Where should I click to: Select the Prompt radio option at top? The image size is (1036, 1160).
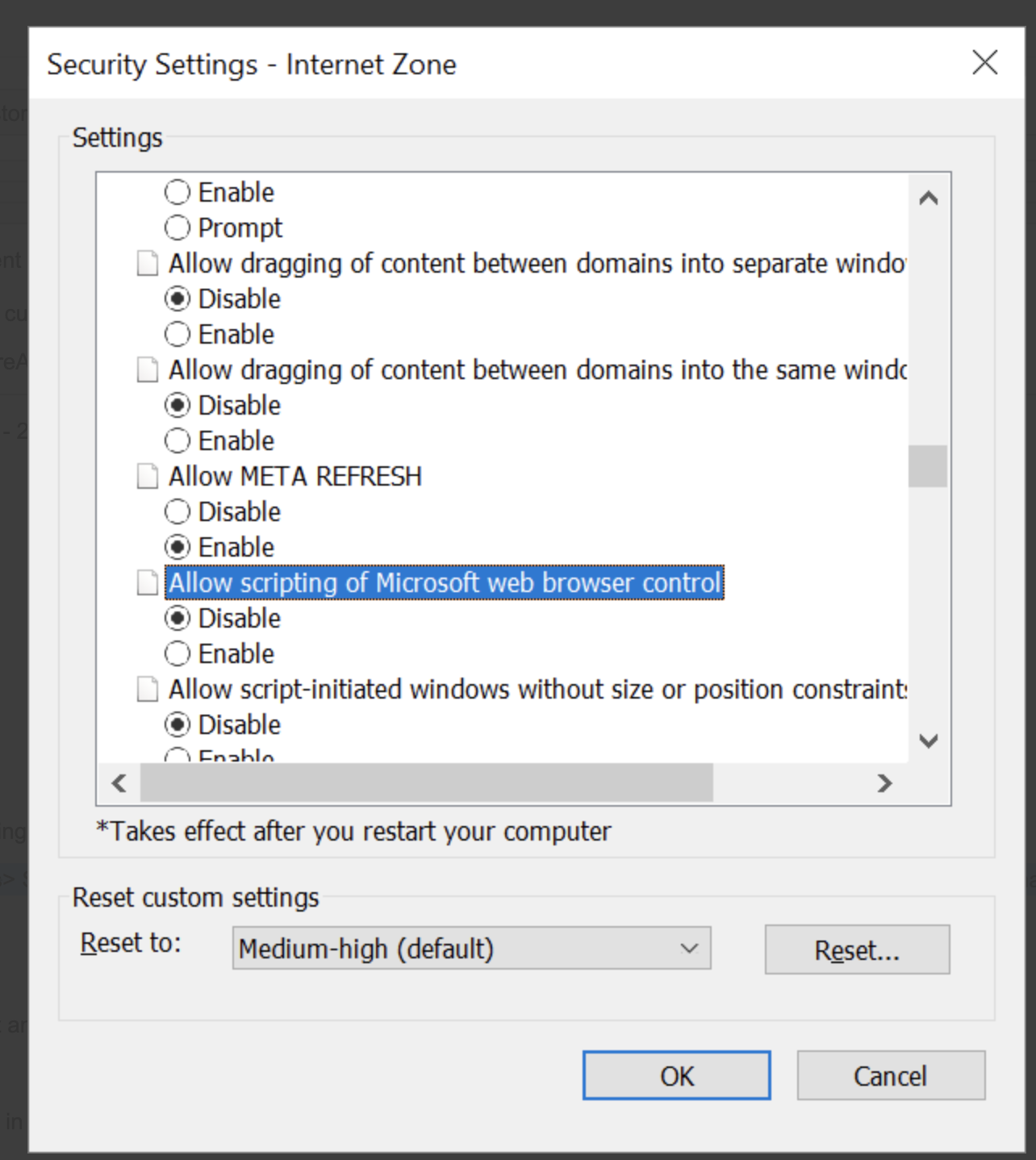point(178,228)
